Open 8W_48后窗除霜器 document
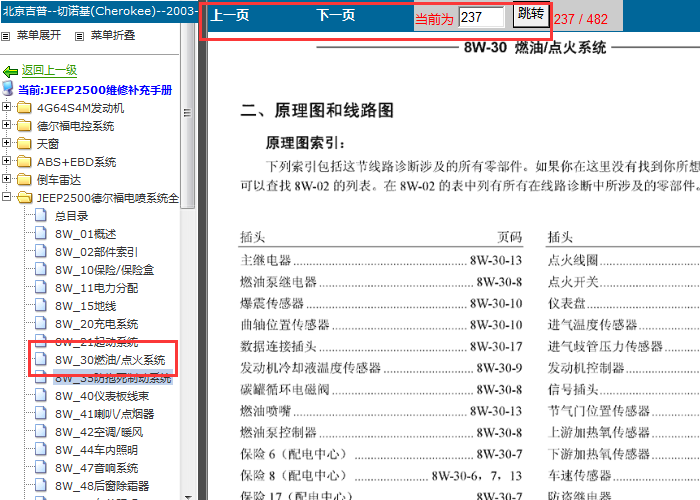 point(102,486)
